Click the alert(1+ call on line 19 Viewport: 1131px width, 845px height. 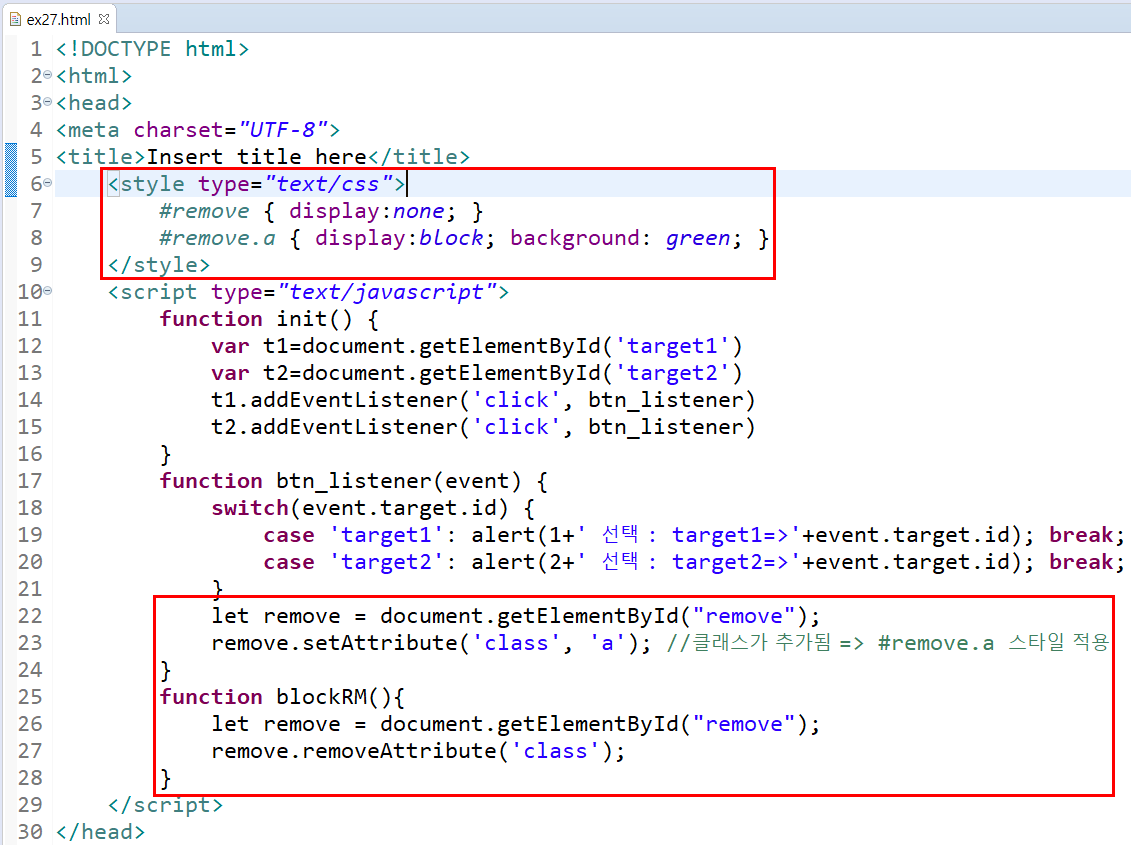pos(752,535)
